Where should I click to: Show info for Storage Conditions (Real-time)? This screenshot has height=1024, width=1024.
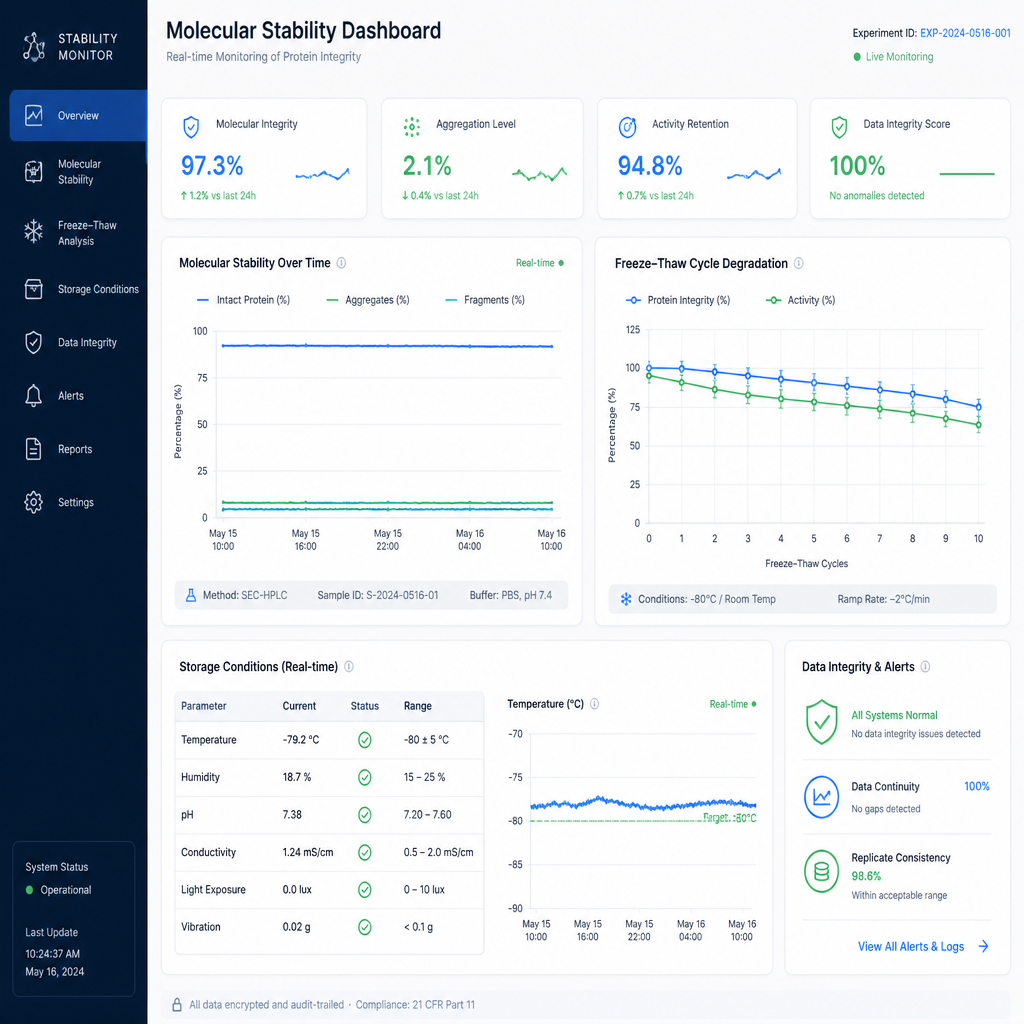(x=349, y=667)
